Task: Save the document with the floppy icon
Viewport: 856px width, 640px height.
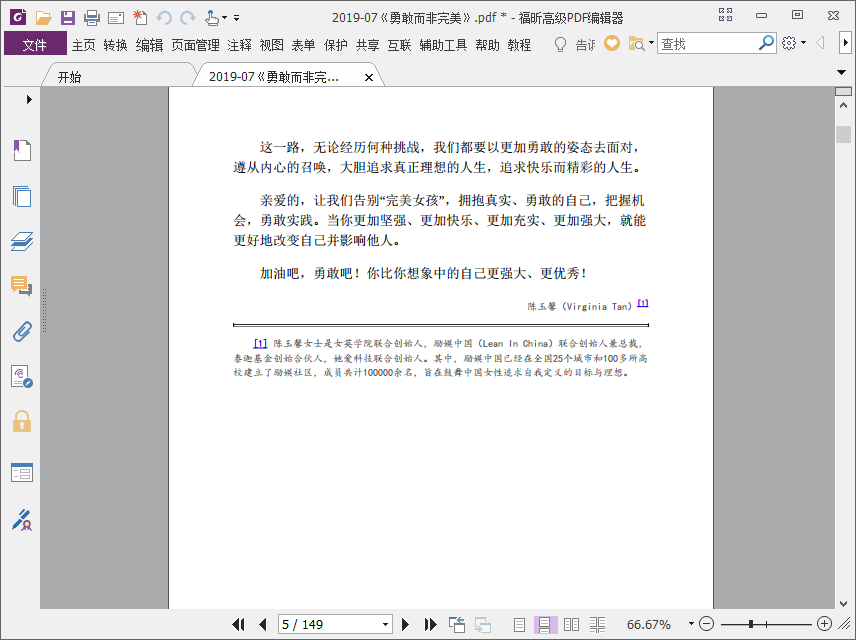Action: (68, 17)
